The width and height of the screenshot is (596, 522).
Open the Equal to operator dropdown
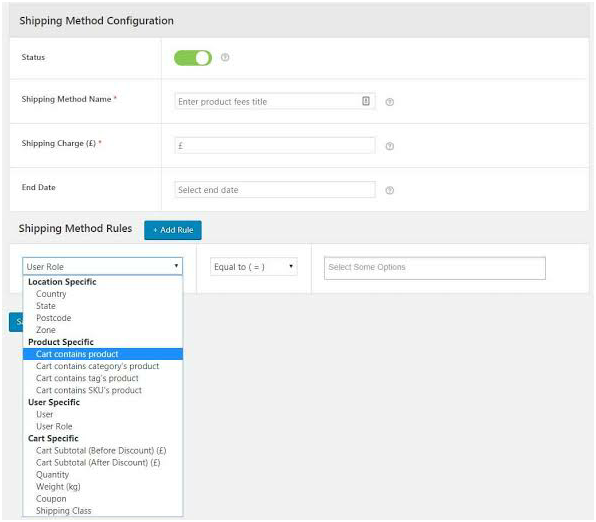tap(254, 267)
